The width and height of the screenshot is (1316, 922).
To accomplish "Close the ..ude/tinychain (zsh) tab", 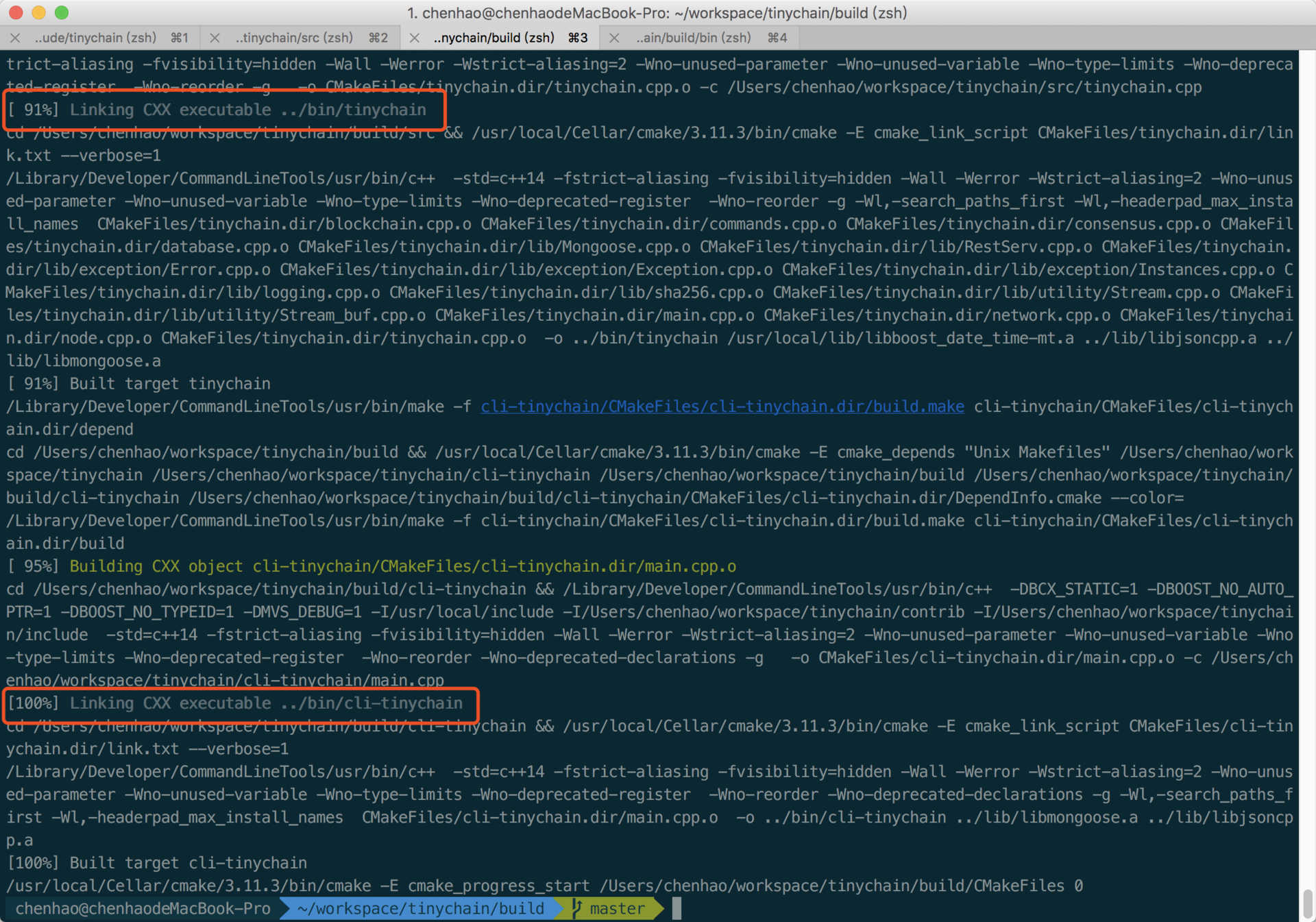I will 15,38.
